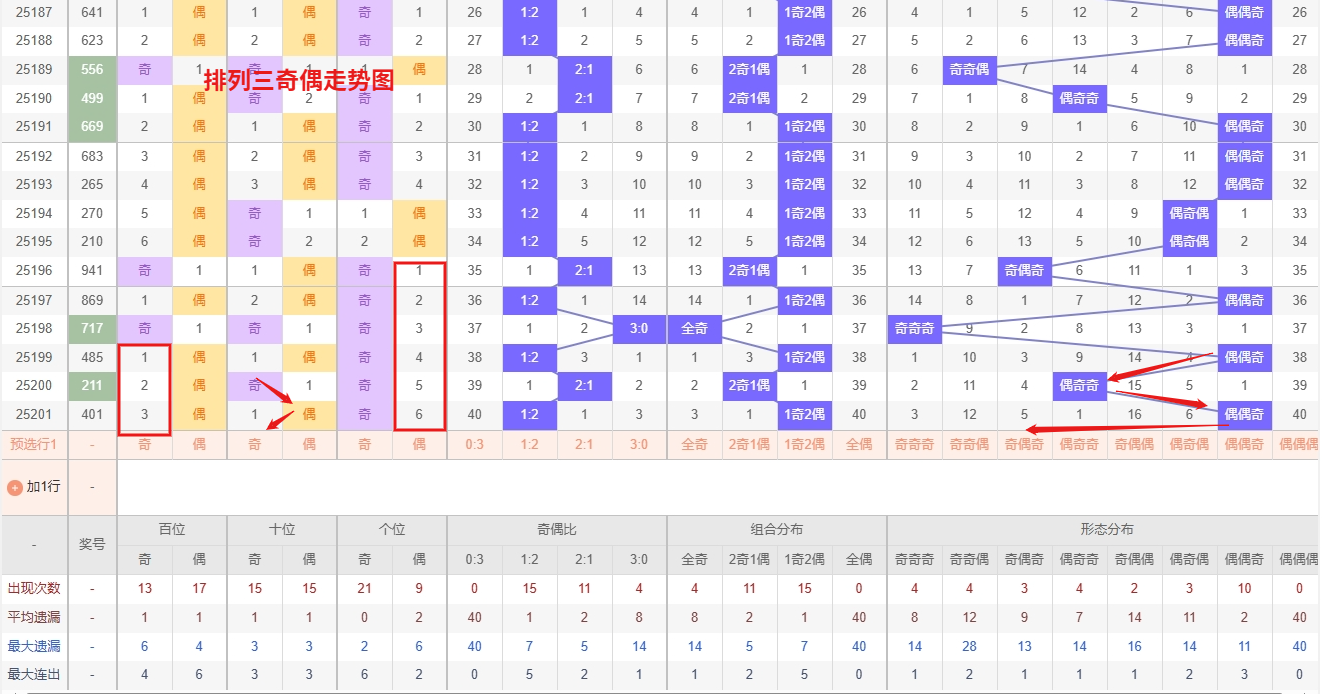Click the 十位 column group header
This screenshot has width=1322, height=694.
(x=282, y=530)
